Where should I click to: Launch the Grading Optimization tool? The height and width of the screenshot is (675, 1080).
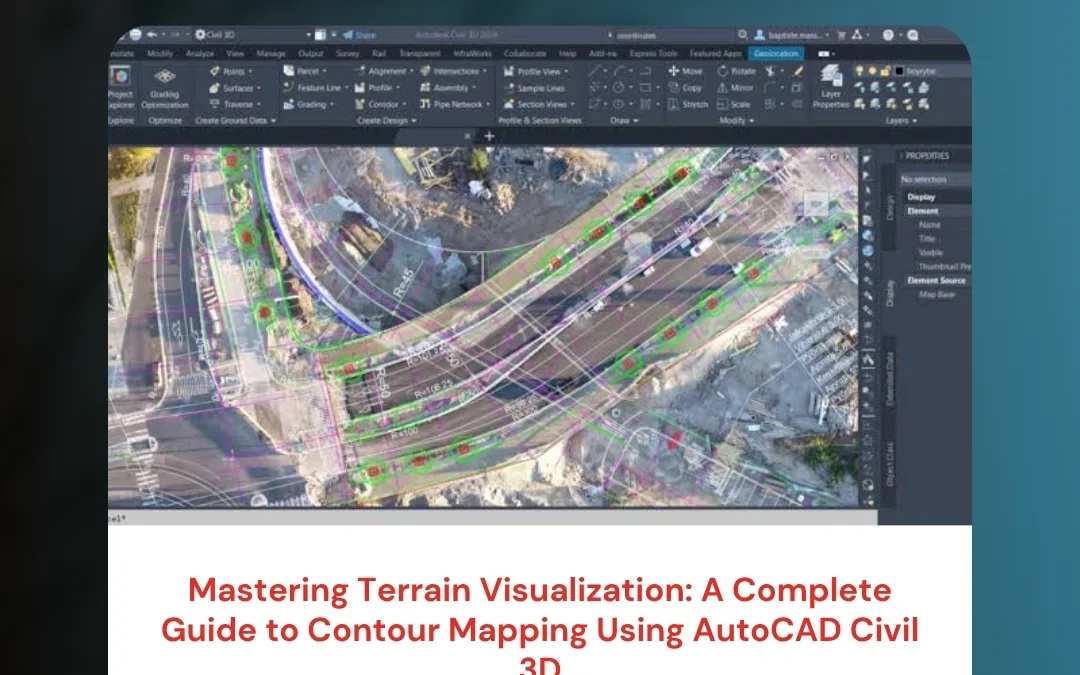(x=165, y=88)
